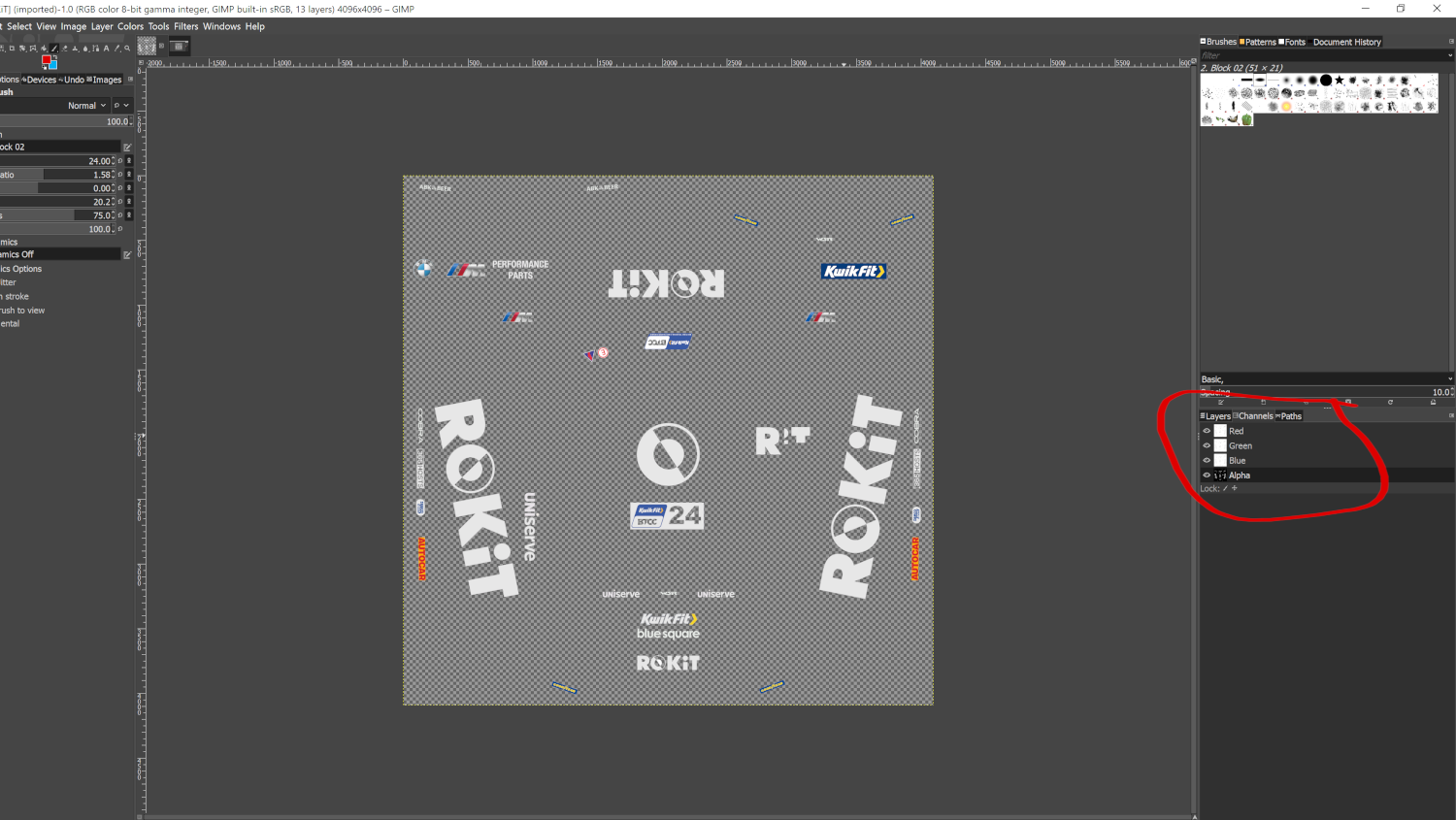Toggle visibility of the Green channel
This screenshot has height=820, width=1456.
coord(1207,445)
